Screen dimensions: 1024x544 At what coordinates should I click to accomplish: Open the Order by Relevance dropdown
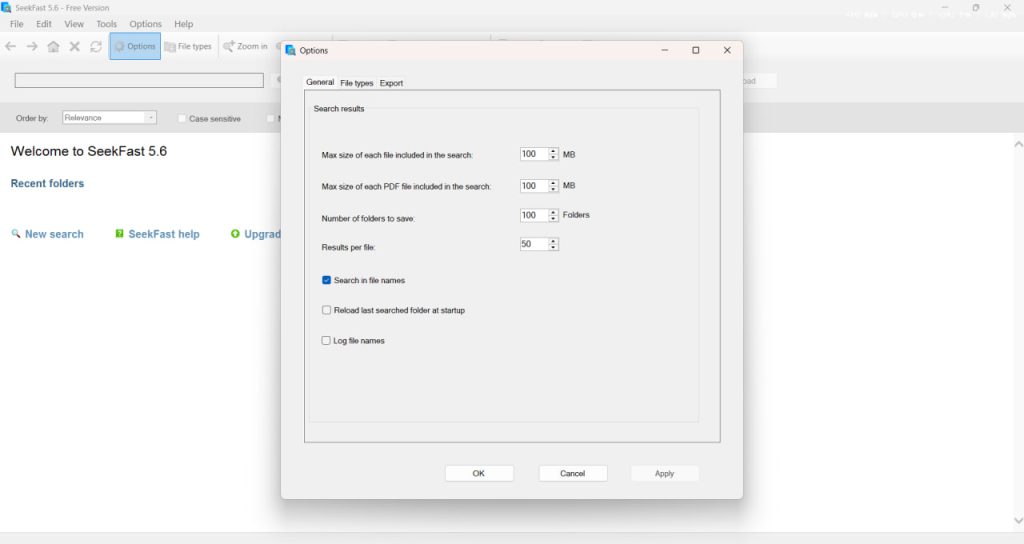click(109, 118)
